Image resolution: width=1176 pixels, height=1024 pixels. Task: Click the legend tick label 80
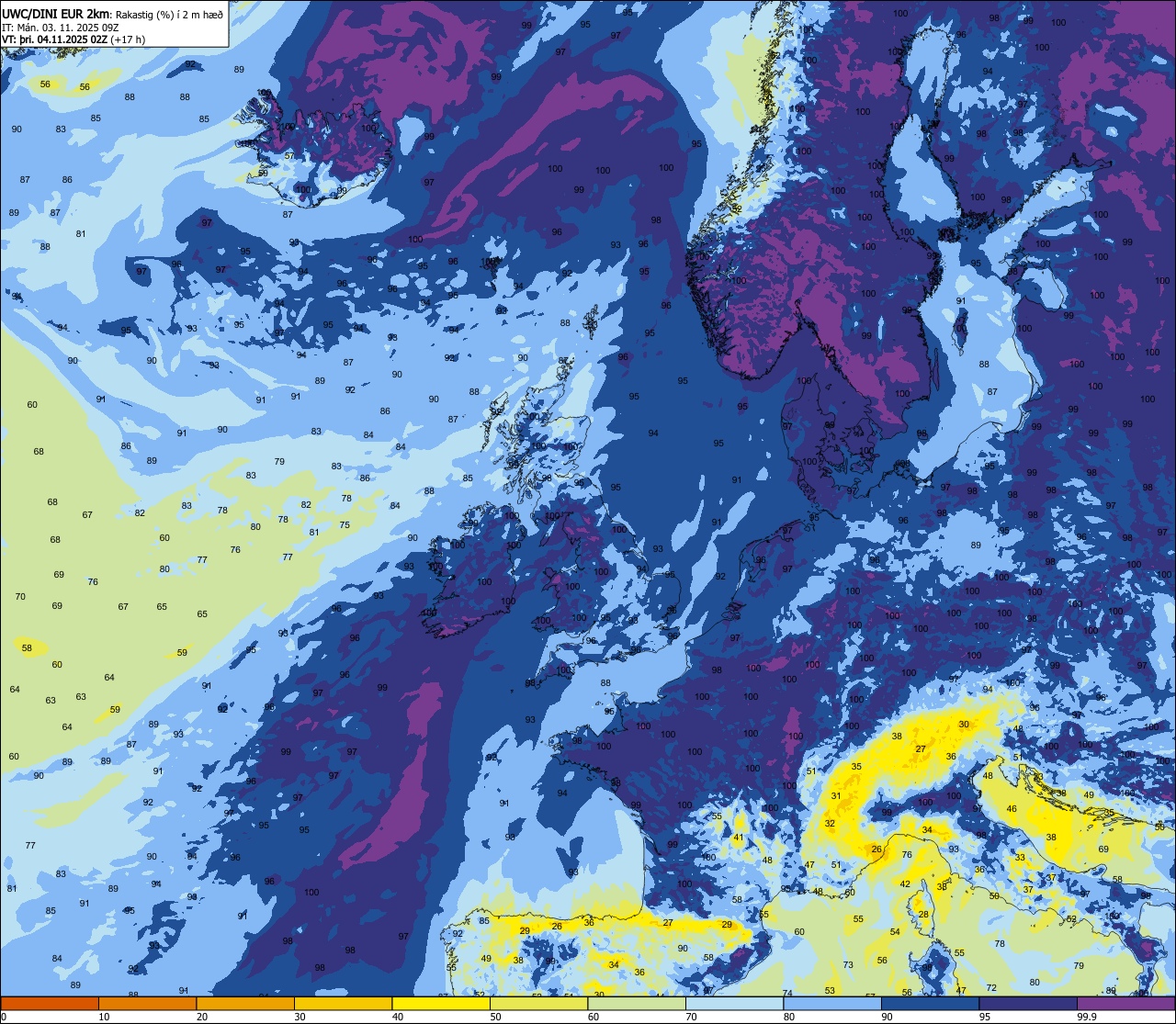[789, 1017]
